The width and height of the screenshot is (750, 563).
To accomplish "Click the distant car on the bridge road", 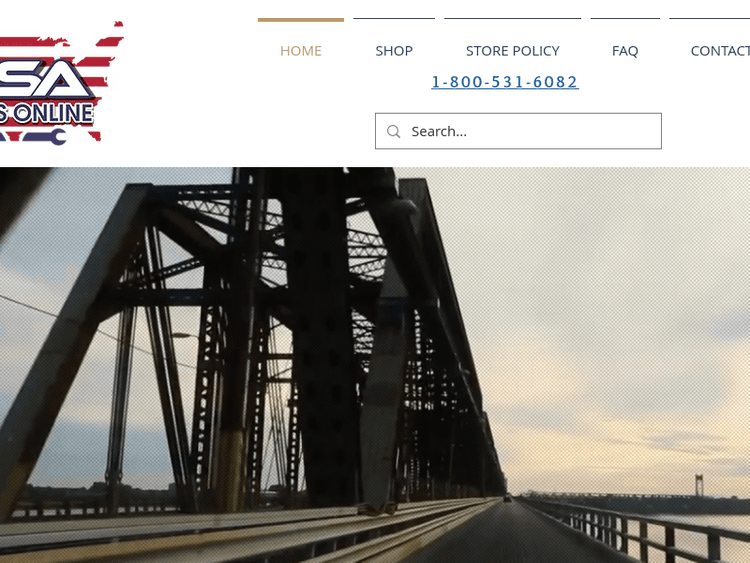I will point(507,499).
